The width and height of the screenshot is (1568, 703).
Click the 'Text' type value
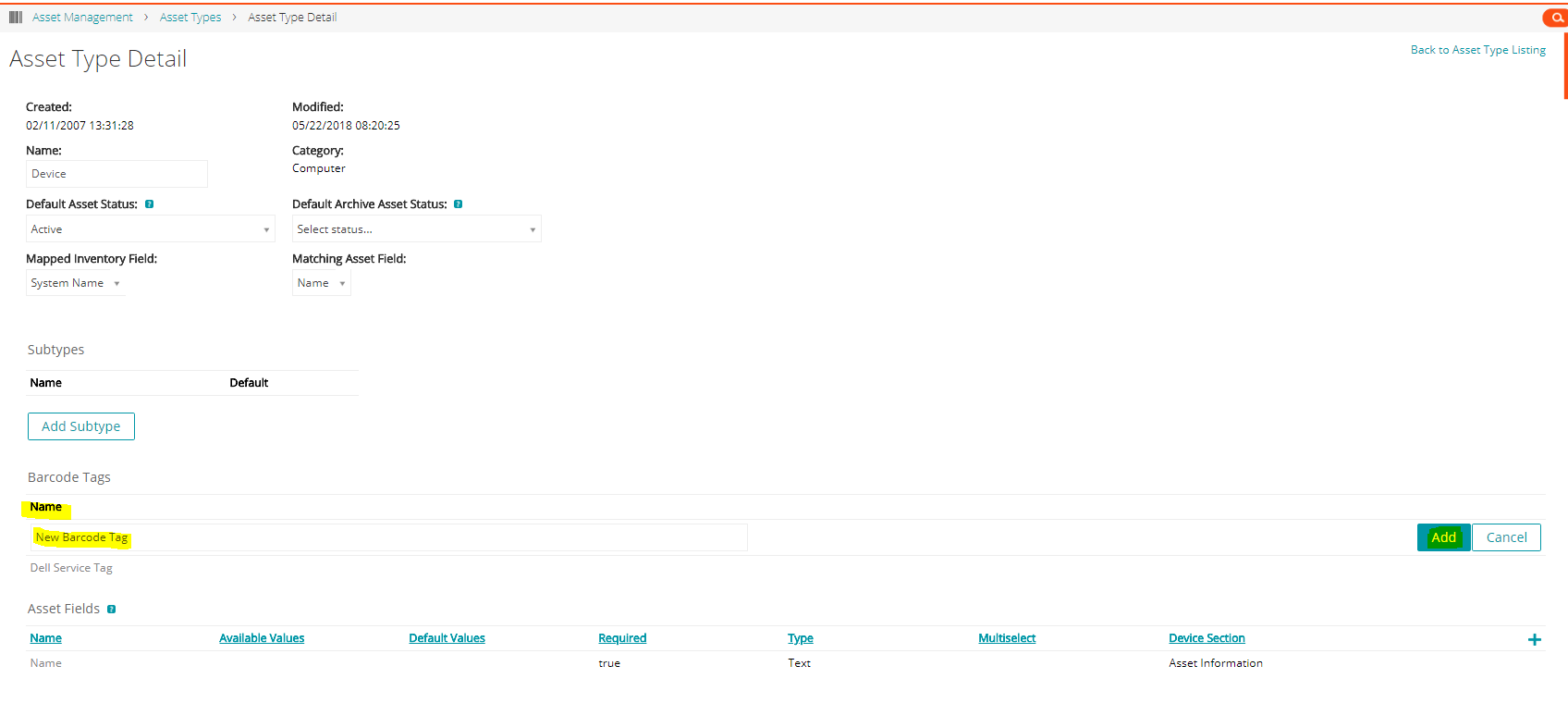(799, 663)
